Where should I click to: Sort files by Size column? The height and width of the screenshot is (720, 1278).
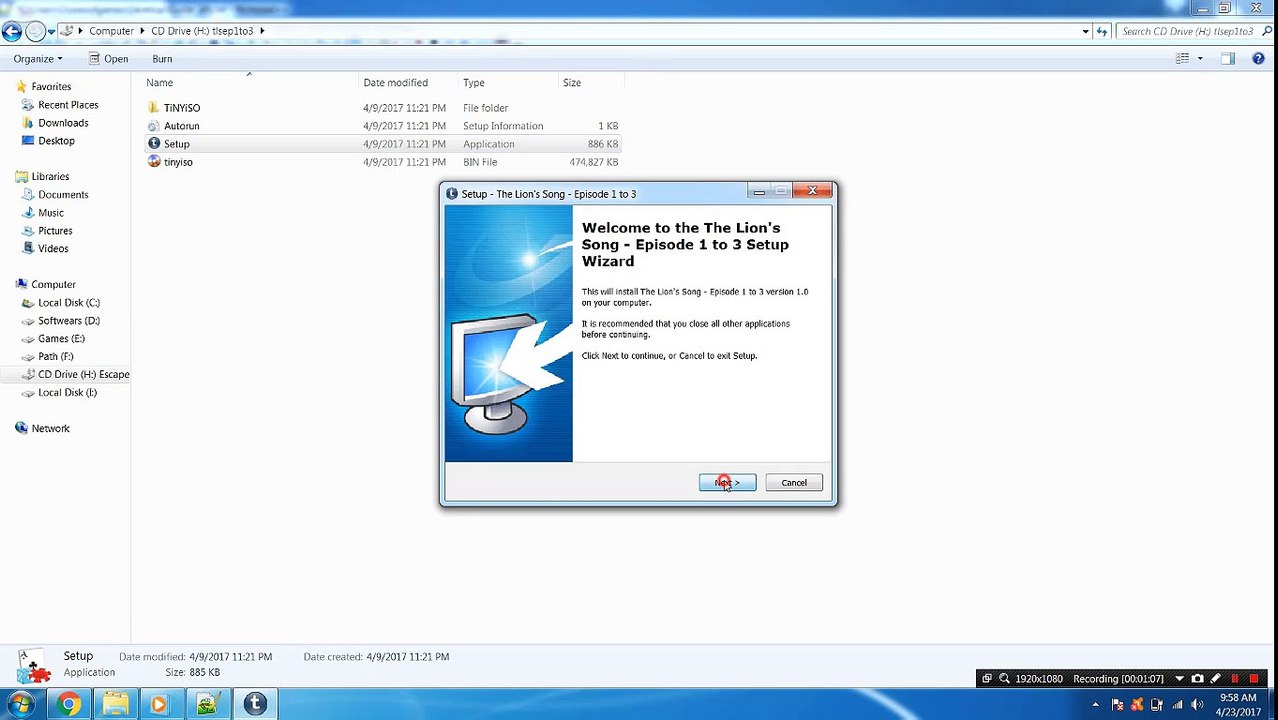(572, 83)
